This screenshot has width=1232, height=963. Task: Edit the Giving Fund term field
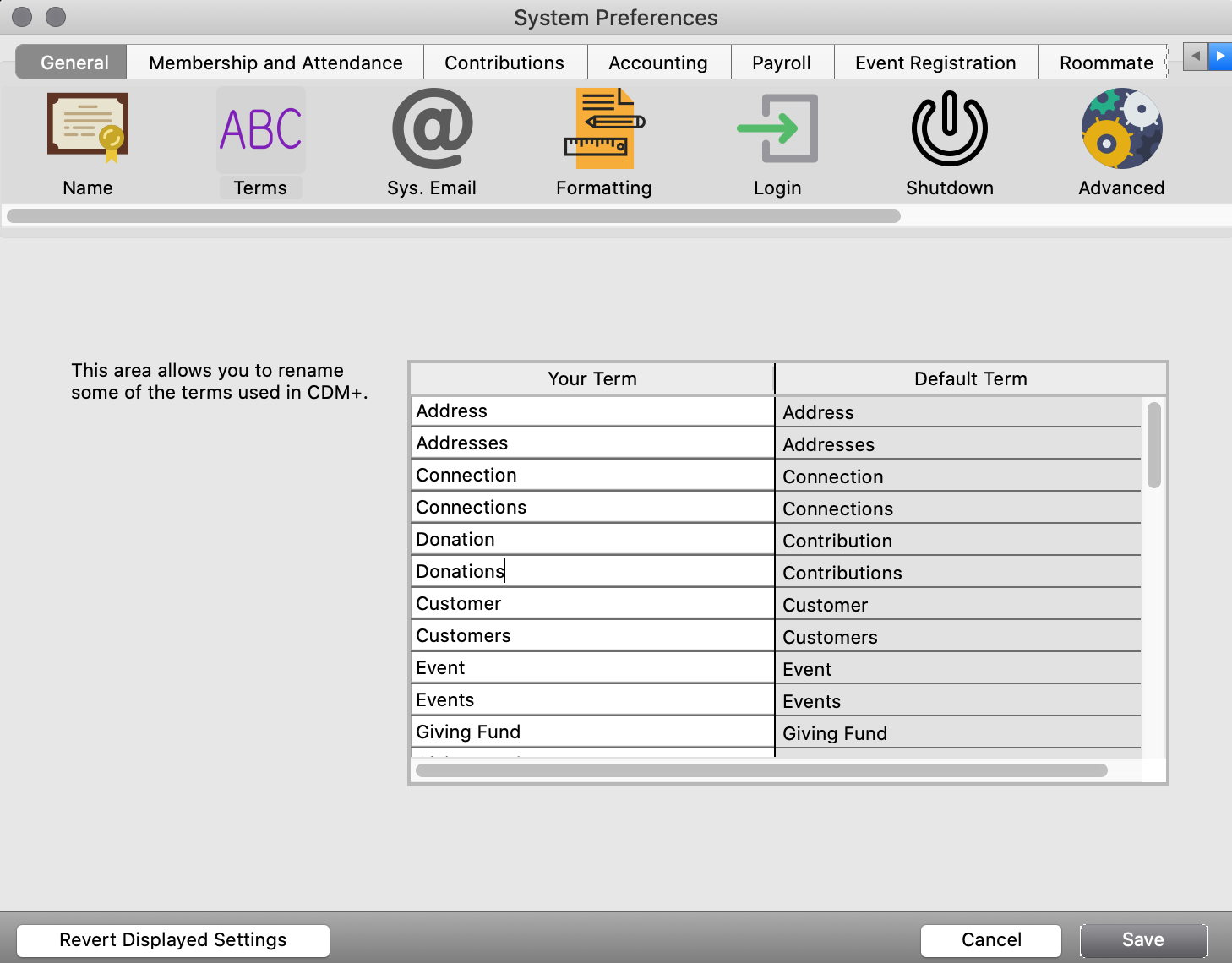591,732
